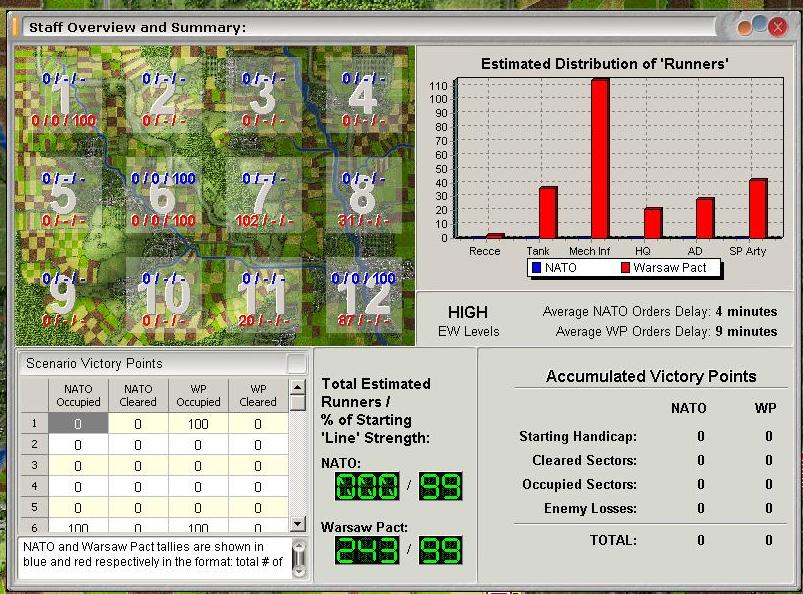Click the Mech Inf bar in the chart
Viewport: 803px width, 594px height.
(600, 158)
